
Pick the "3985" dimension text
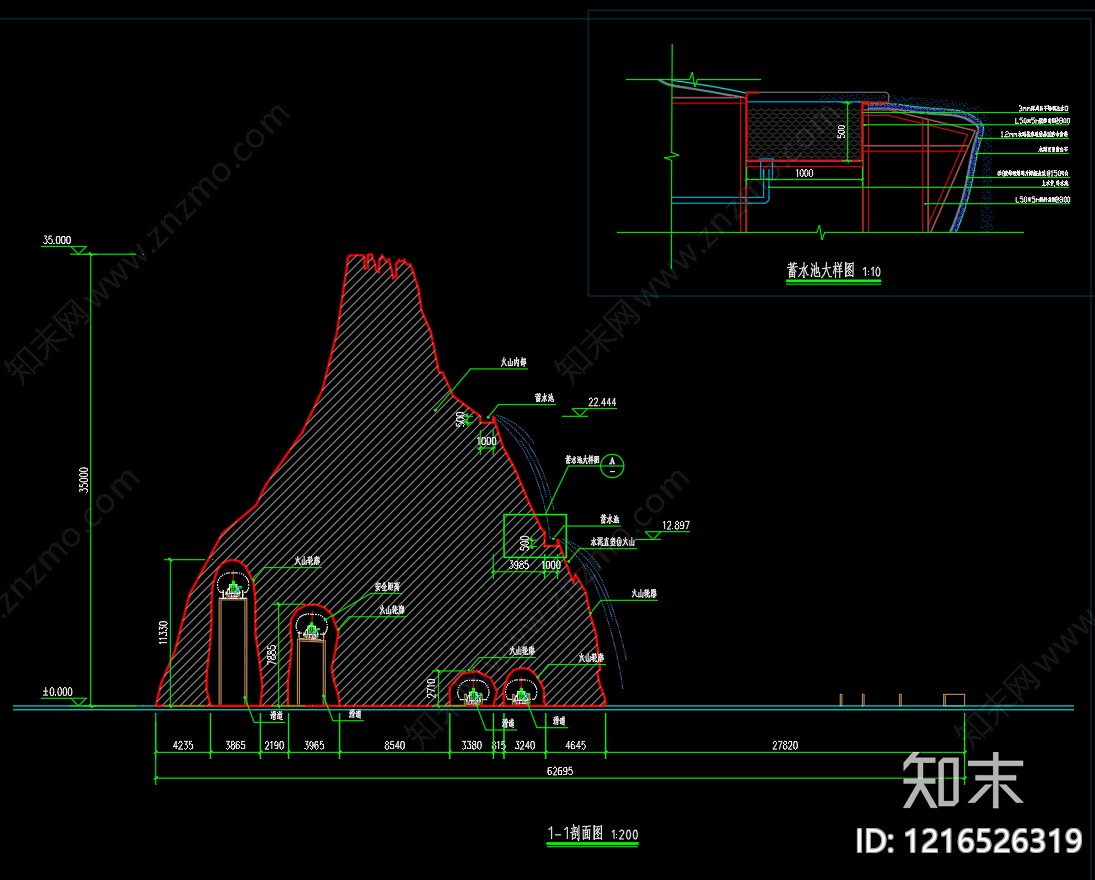point(519,564)
